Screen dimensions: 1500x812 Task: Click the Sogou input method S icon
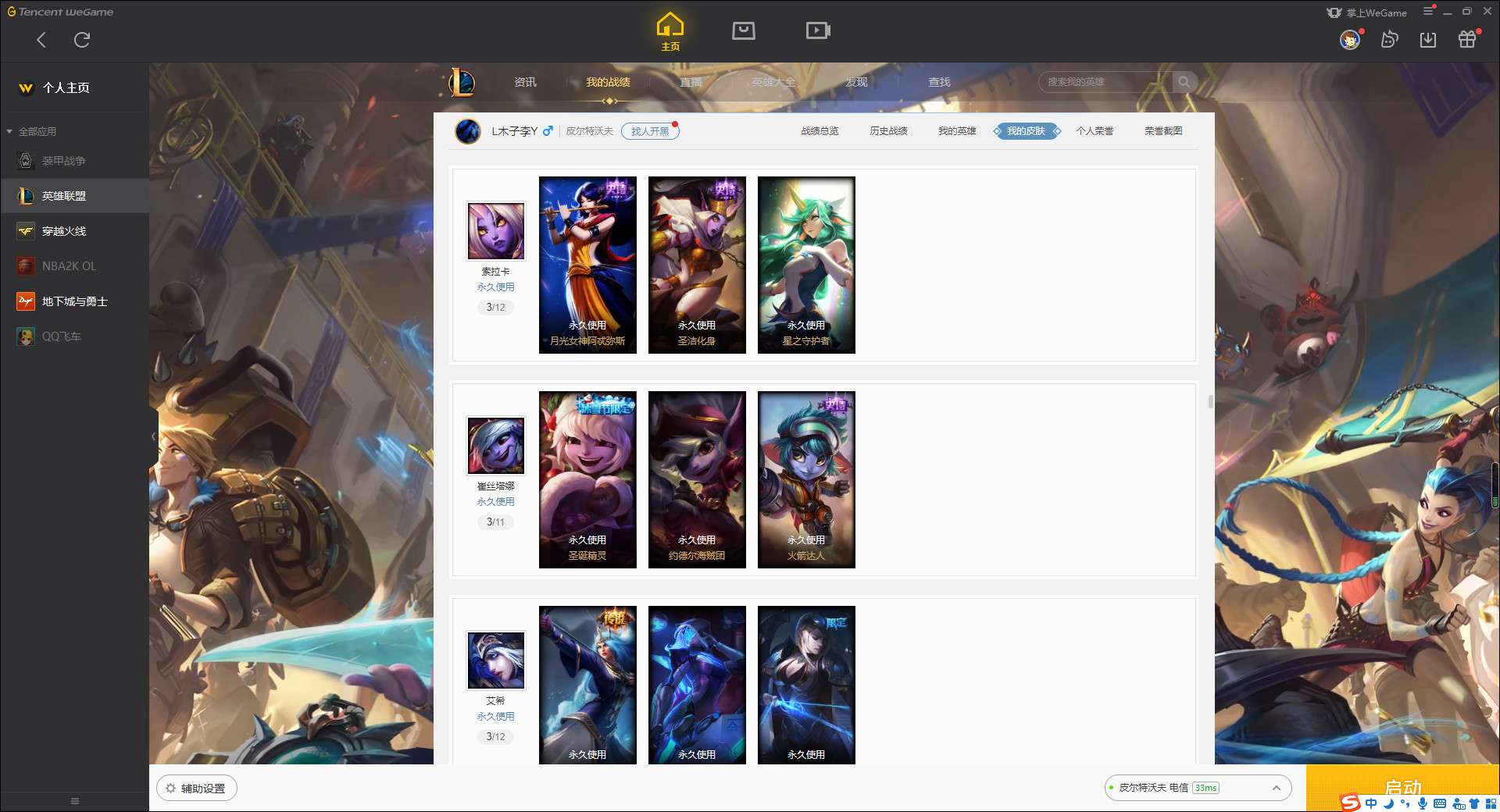click(x=1350, y=803)
